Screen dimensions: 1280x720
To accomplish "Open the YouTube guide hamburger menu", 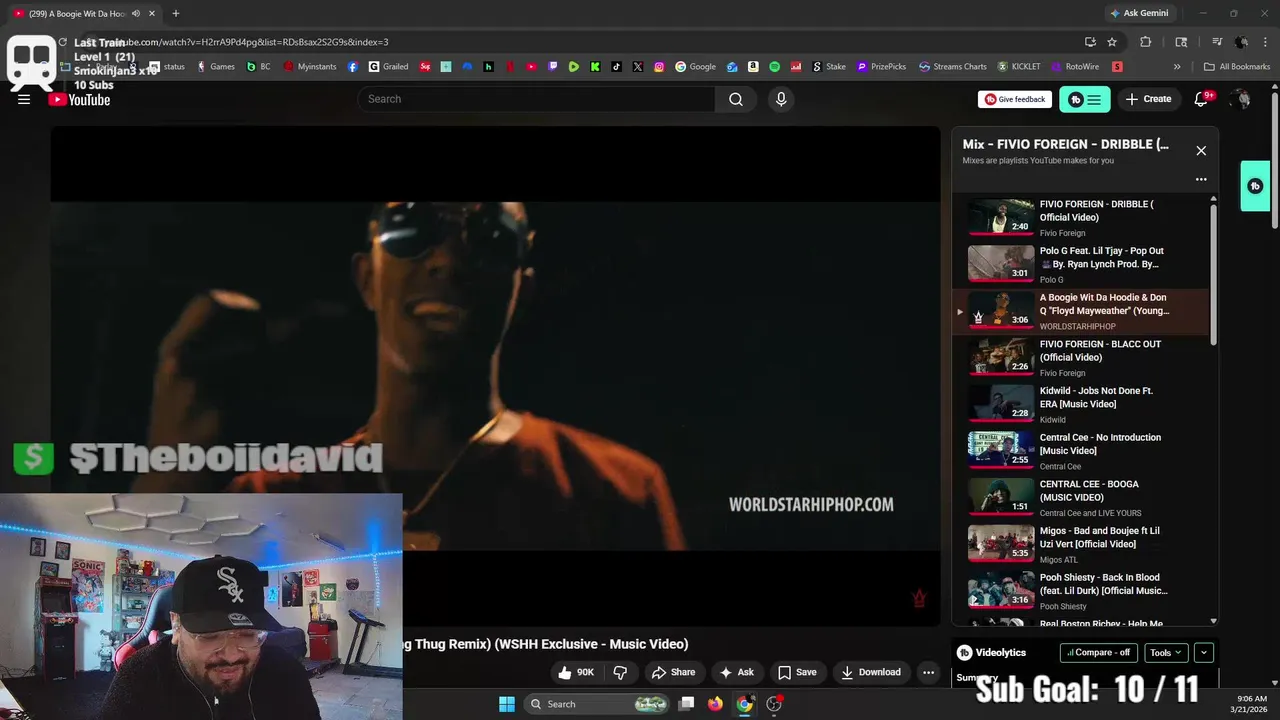I will pos(24,99).
